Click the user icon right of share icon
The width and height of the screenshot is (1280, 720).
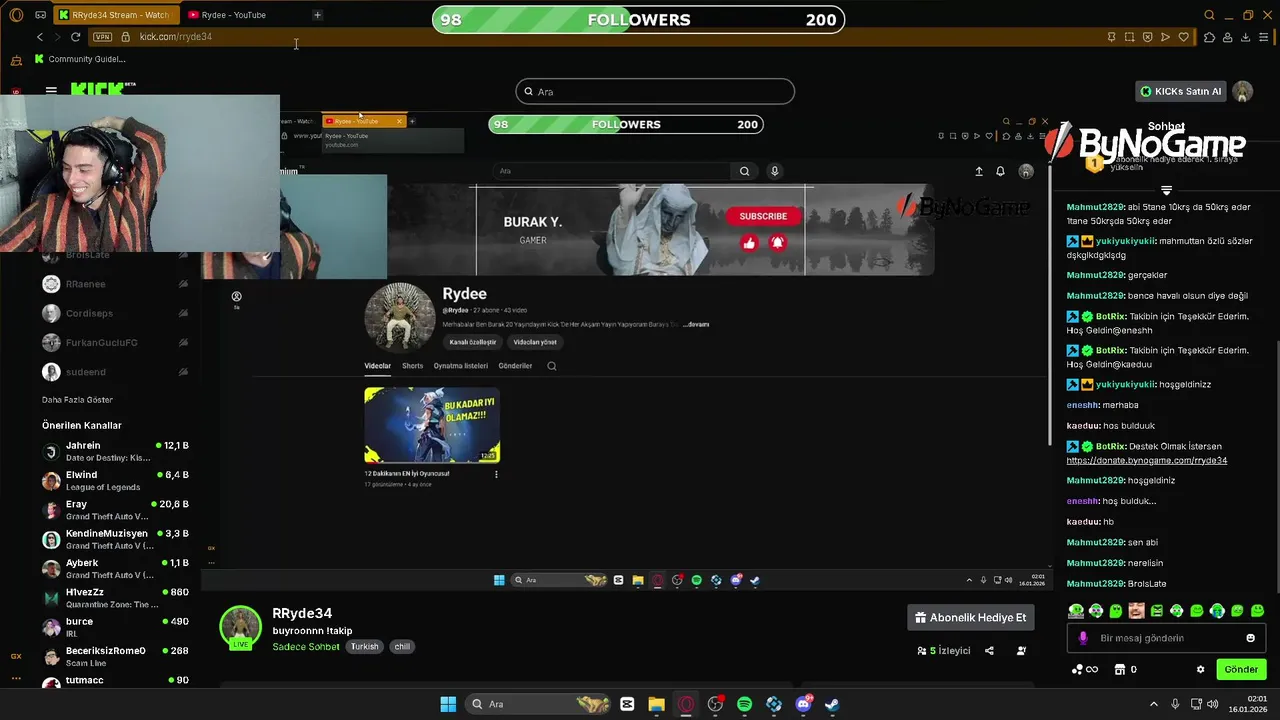(x=1021, y=651)
